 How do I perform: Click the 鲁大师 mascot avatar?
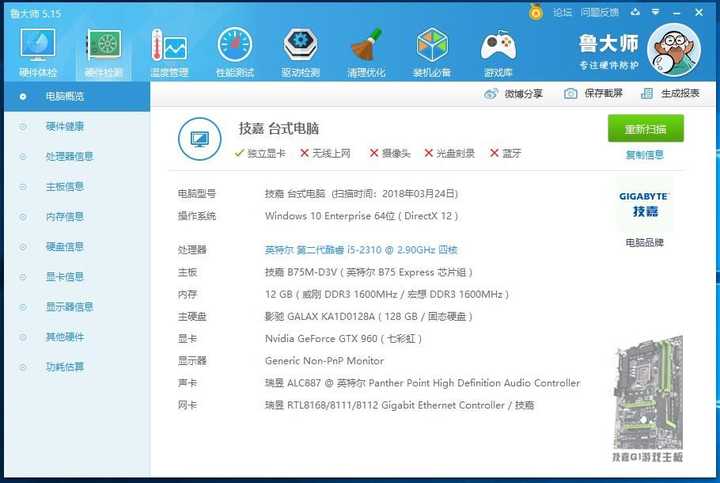674,50
